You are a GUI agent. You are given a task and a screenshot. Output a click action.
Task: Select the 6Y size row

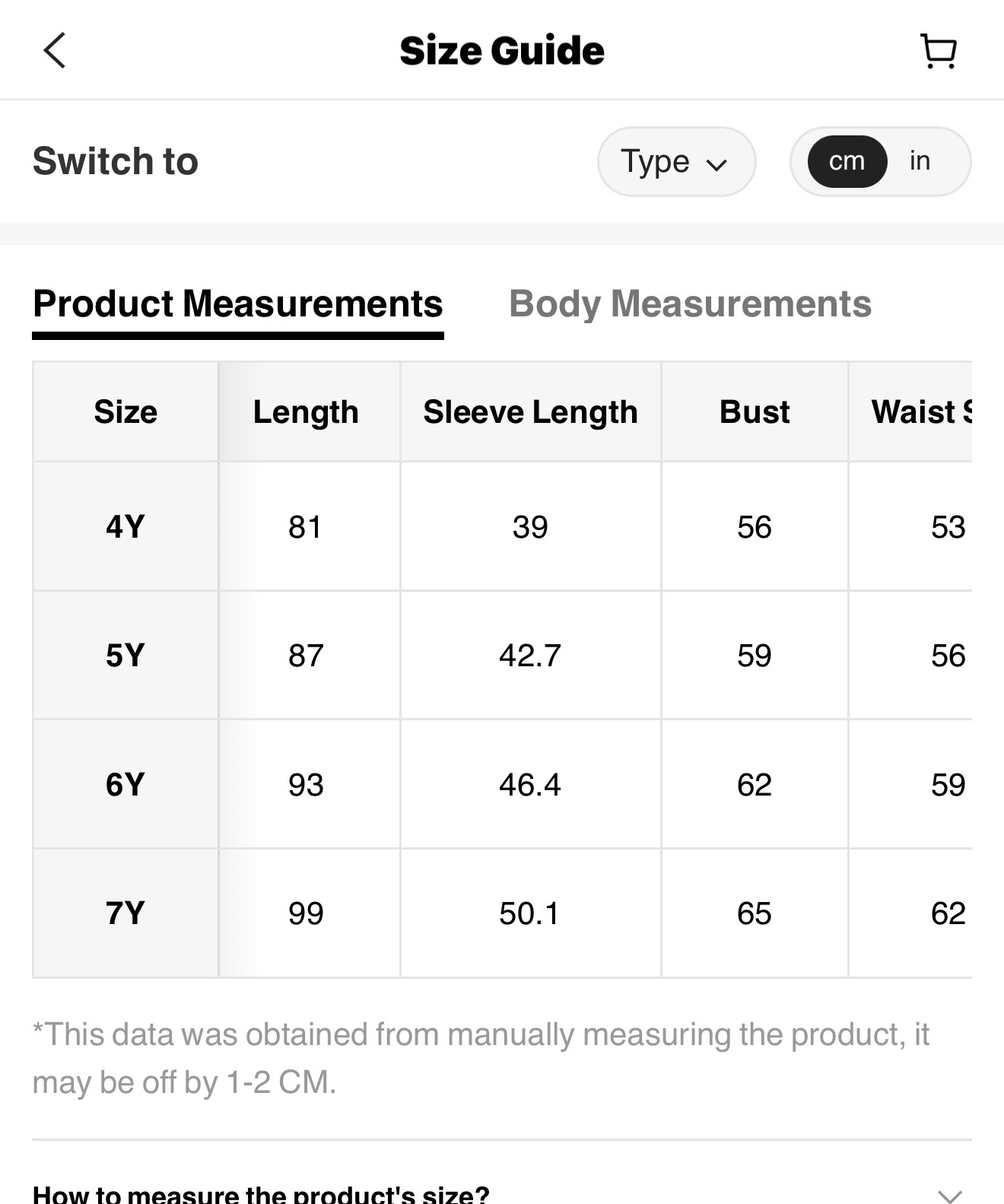[125, 784]
